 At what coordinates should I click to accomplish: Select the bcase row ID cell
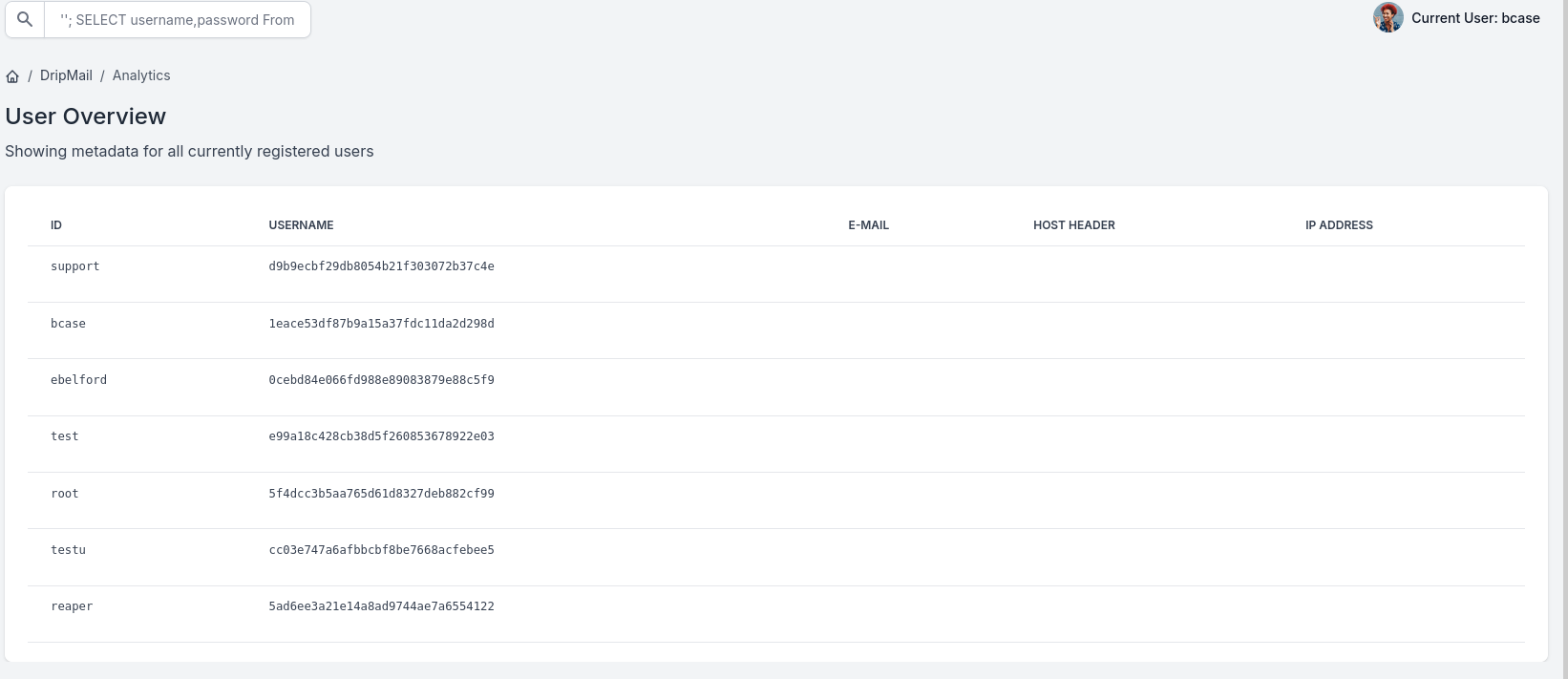click(x=68, y=324)
